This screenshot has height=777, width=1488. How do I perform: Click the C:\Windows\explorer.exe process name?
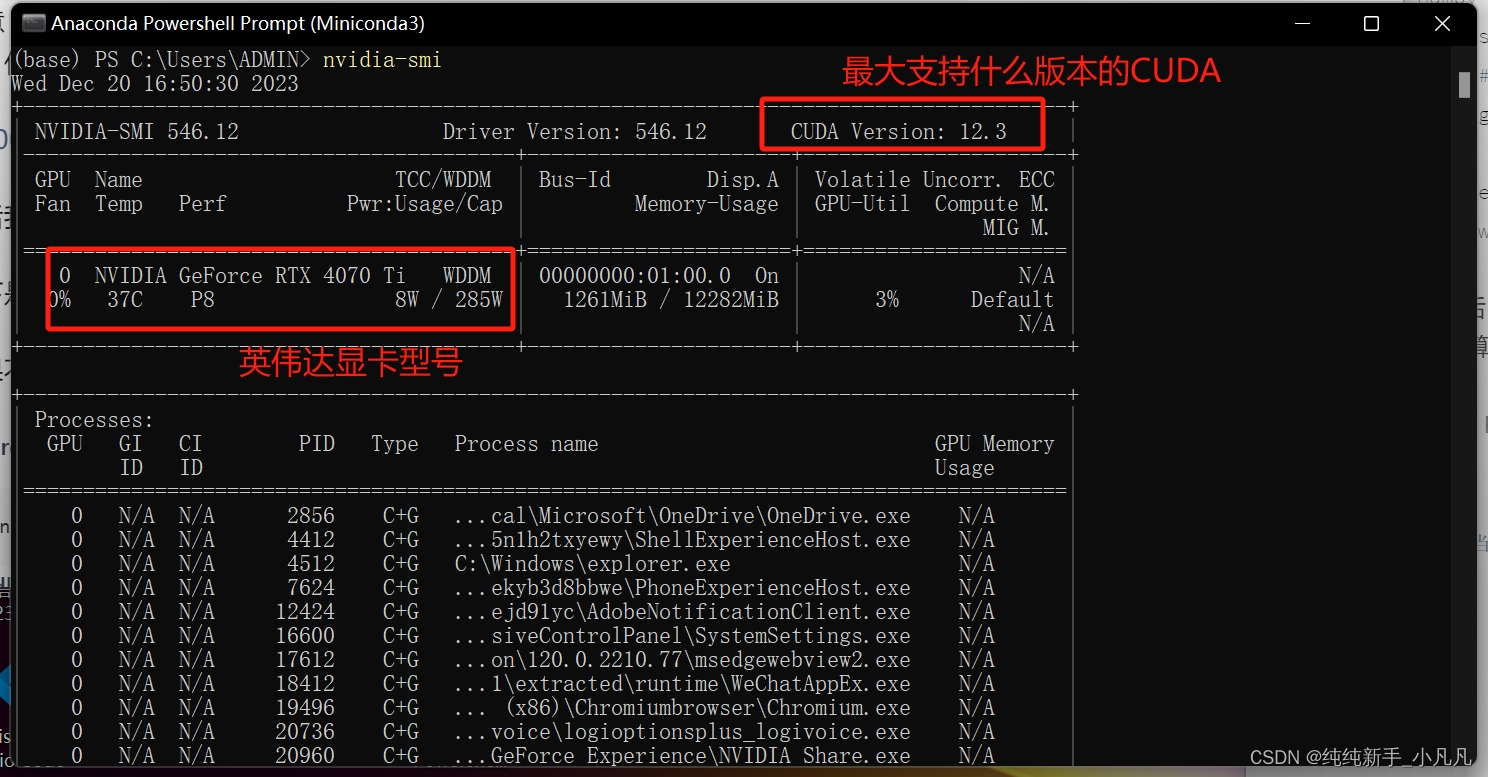[593, 564]
